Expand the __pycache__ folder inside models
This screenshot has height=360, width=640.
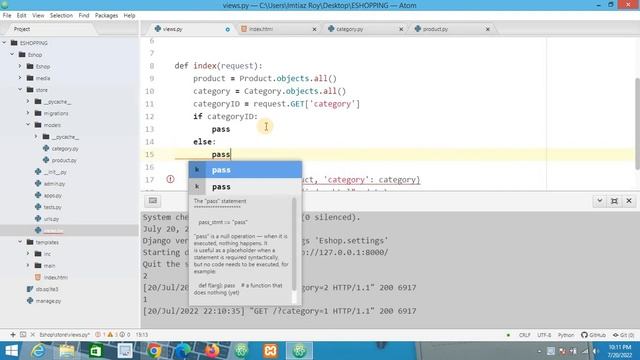click(36, 137)
